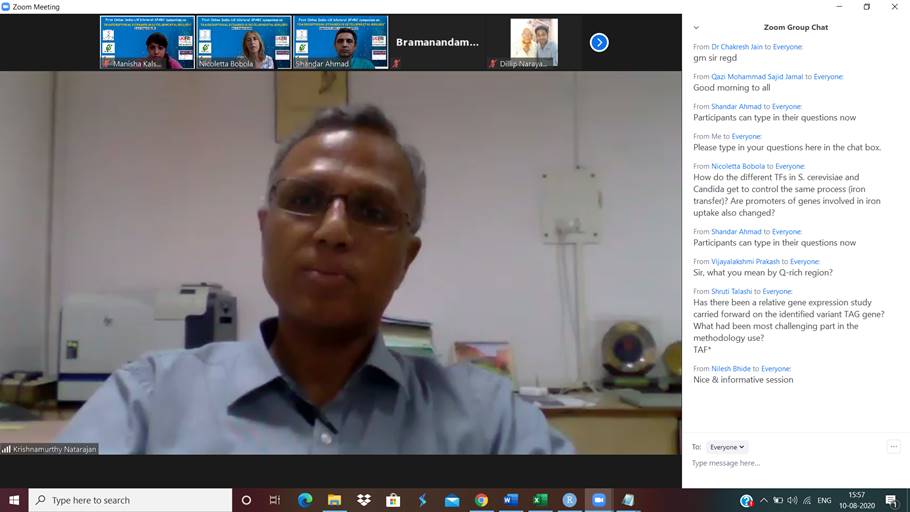Select the Bramanandam participant tile
910x512 pixels.
pos(437,42)
